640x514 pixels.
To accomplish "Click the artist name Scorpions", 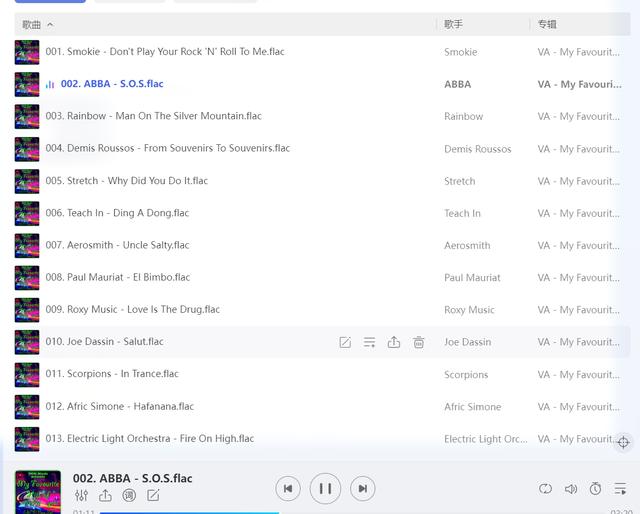I will 466,375.
